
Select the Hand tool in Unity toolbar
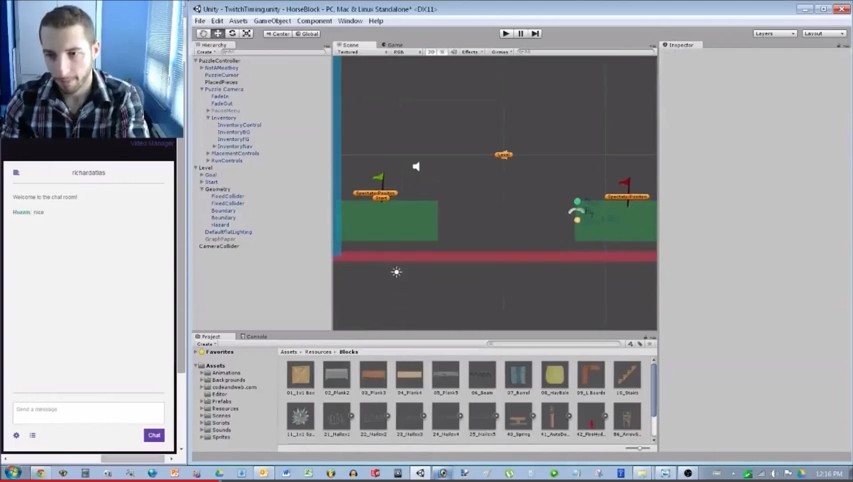[203, 33]
